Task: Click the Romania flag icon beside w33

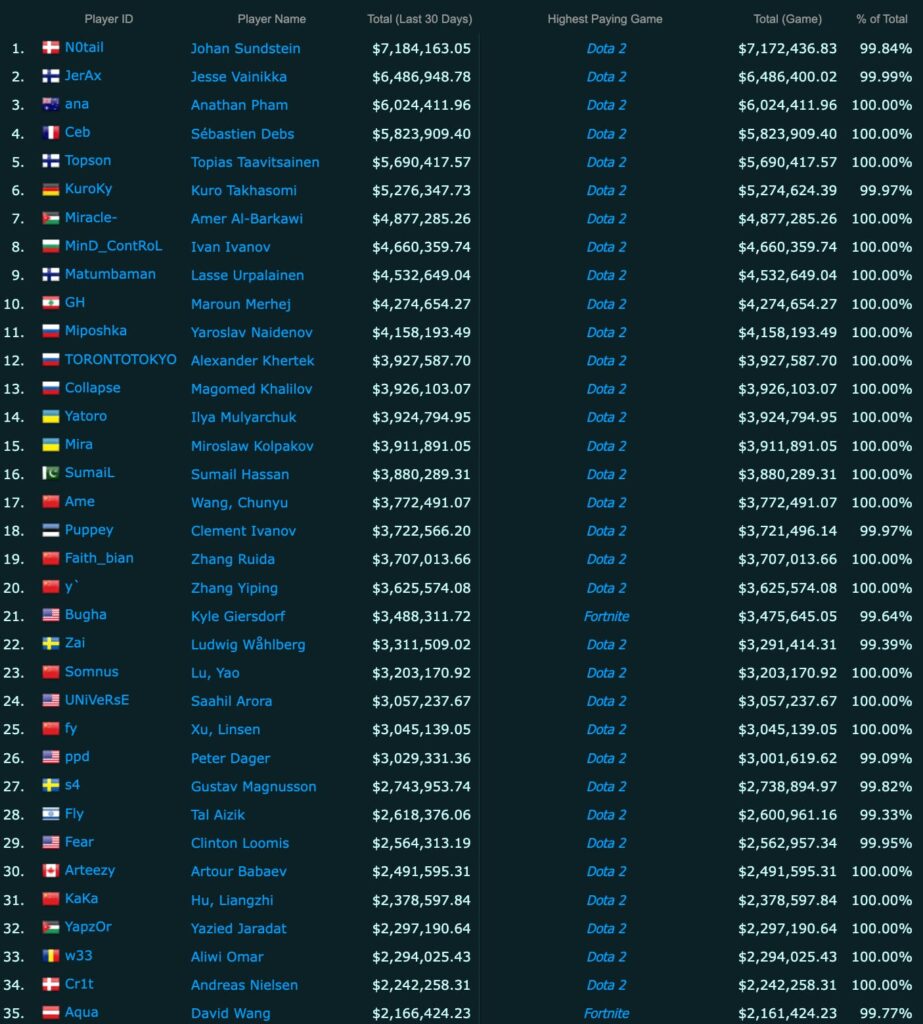Action: [51, 955]
